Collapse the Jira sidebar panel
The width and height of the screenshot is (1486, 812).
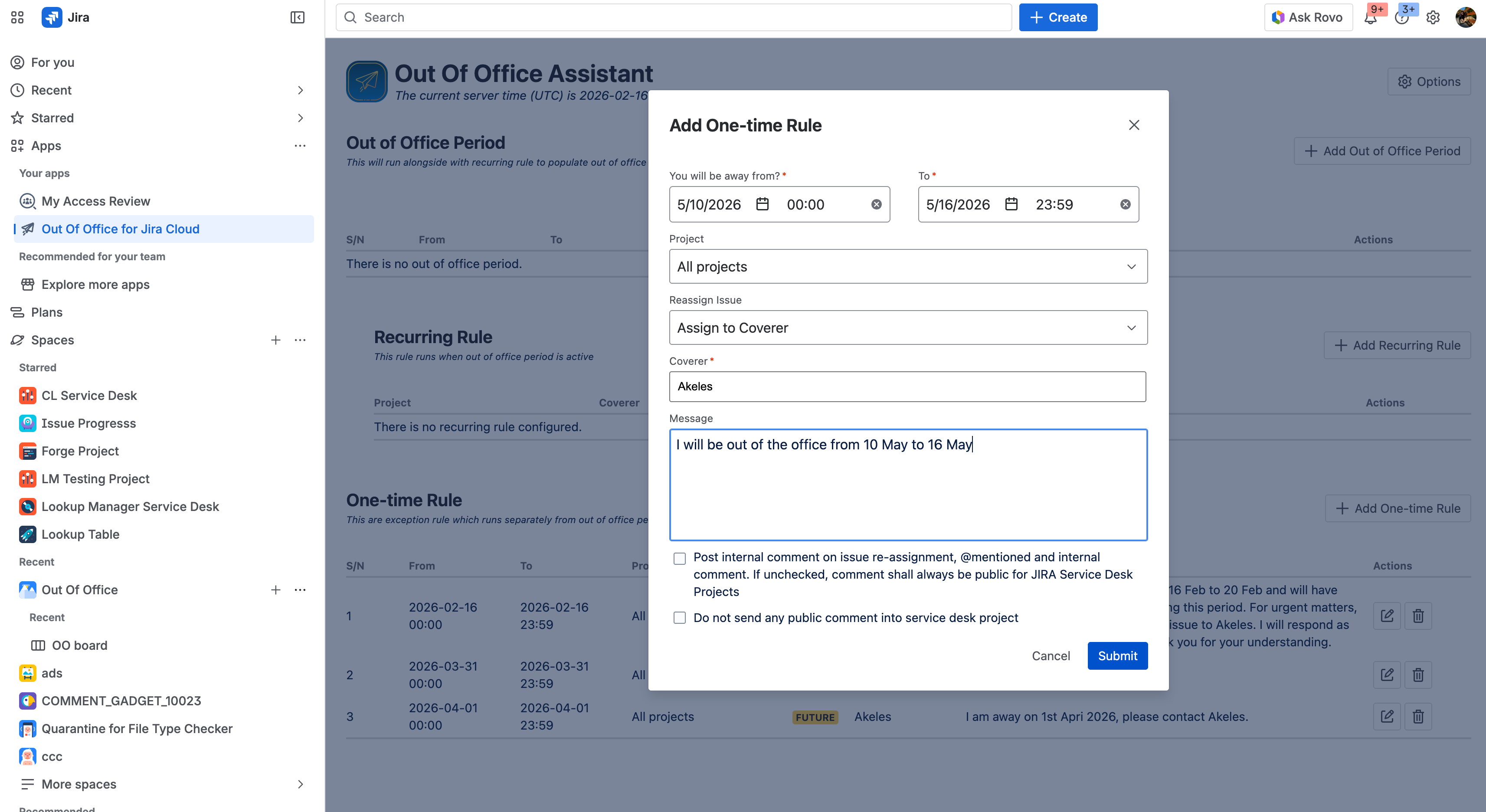297,17
